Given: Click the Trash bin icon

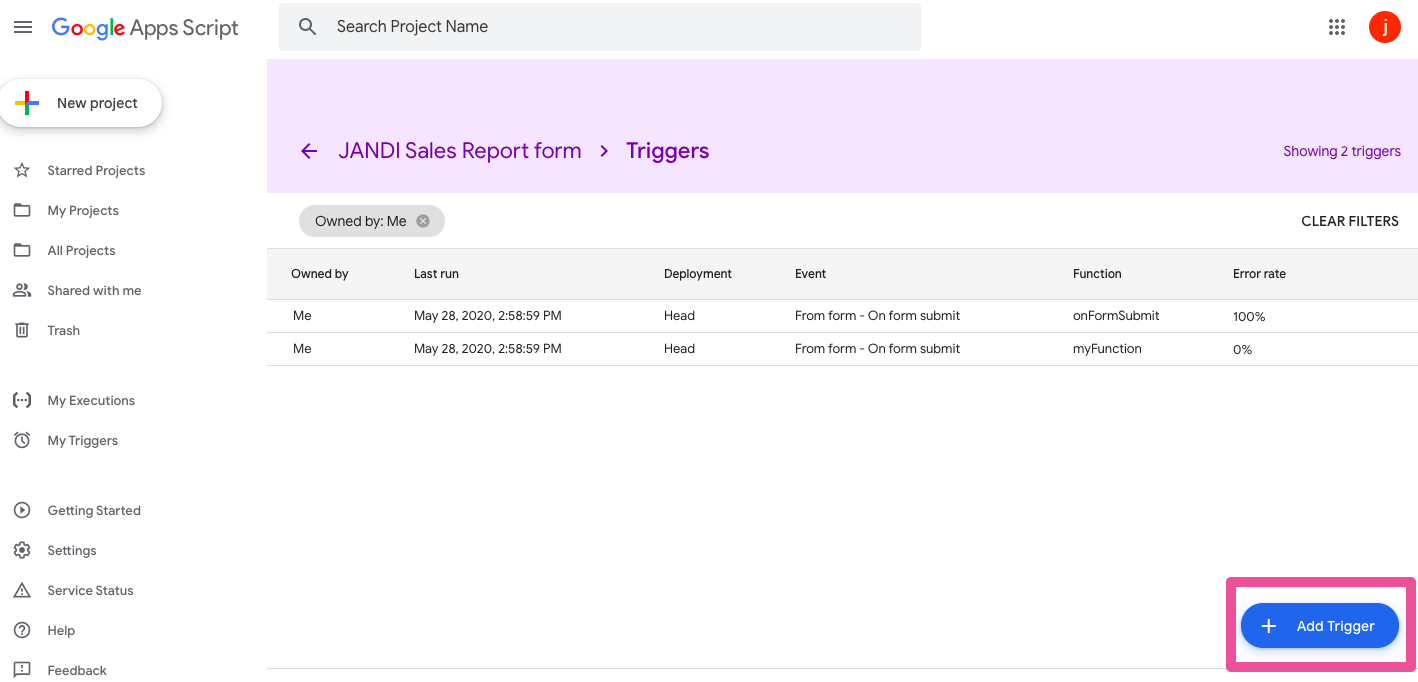Looking at the screenshot, I should pos(22,330).
